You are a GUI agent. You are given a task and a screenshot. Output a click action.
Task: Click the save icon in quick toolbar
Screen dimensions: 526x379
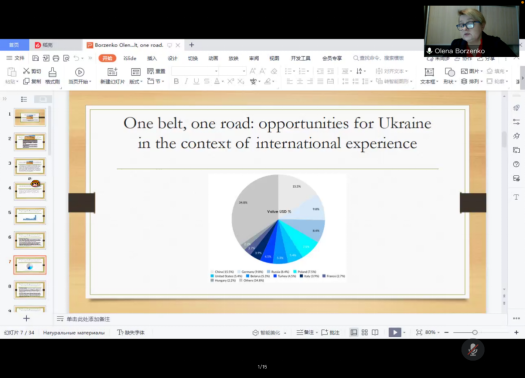(36, 58)
